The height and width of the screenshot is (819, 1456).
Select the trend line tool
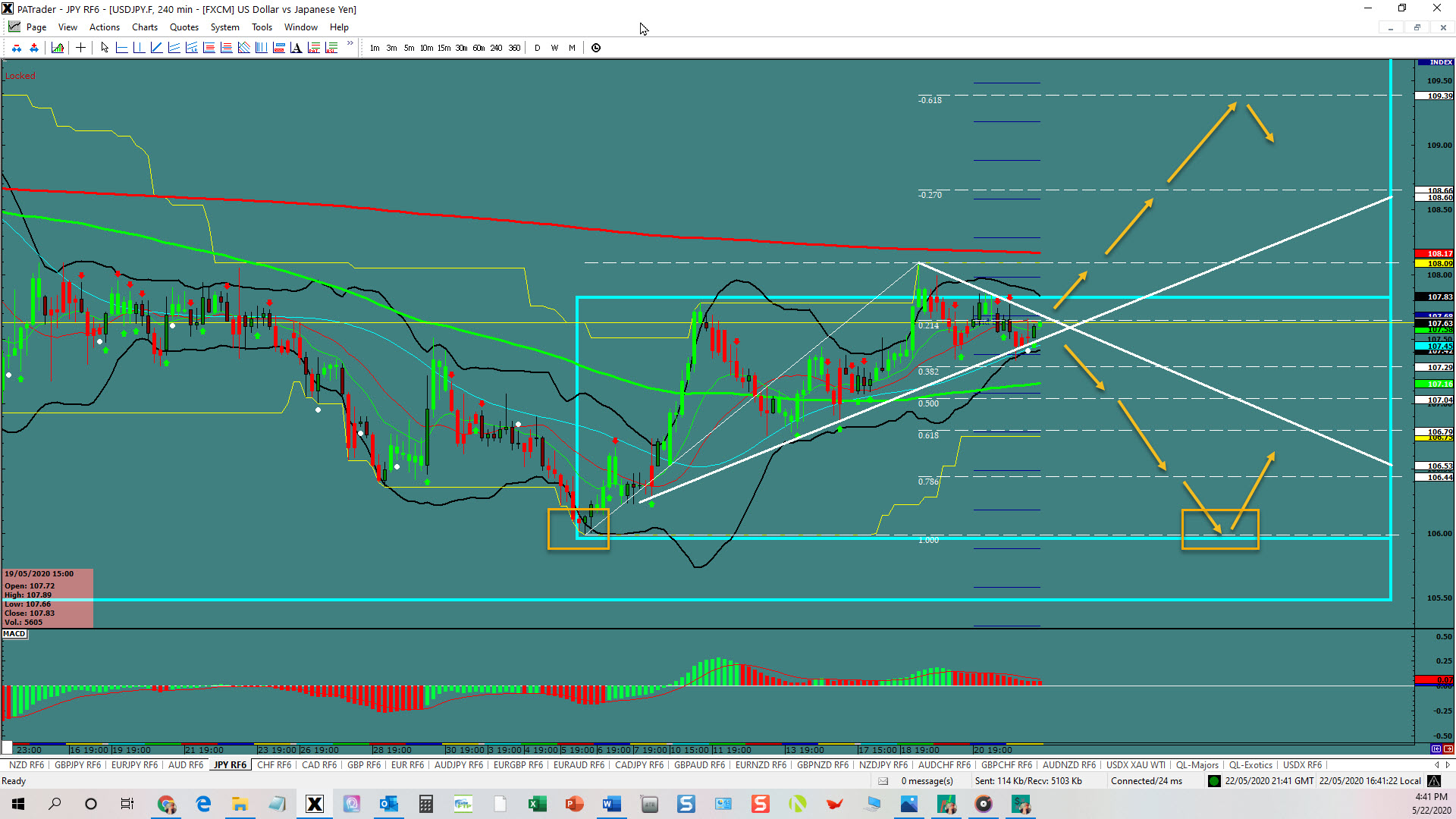tap(156, 48)
